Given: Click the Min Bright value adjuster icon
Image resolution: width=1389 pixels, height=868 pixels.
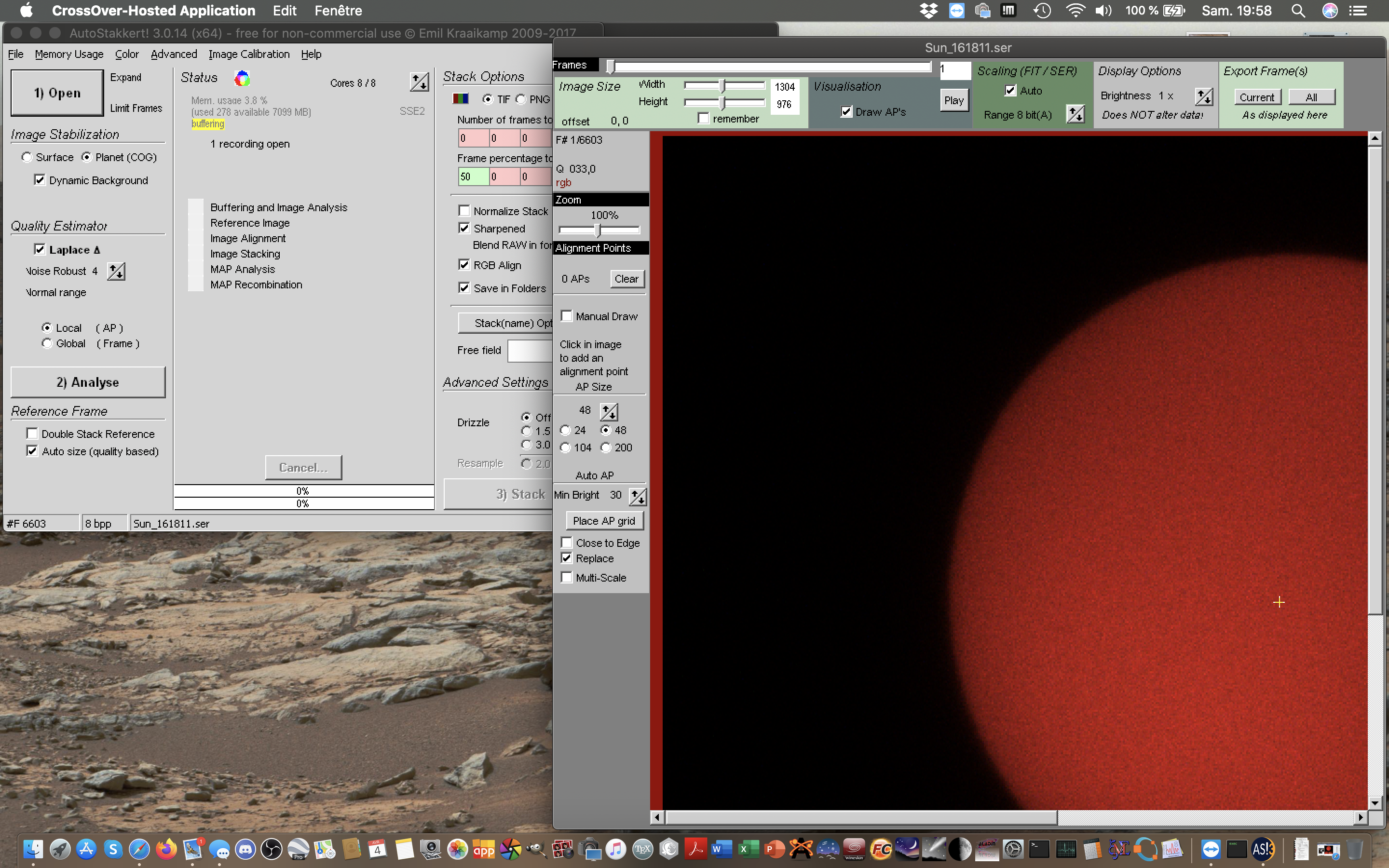Looking at the screenshot, I should pyautogui.click(x=638, y=496).
